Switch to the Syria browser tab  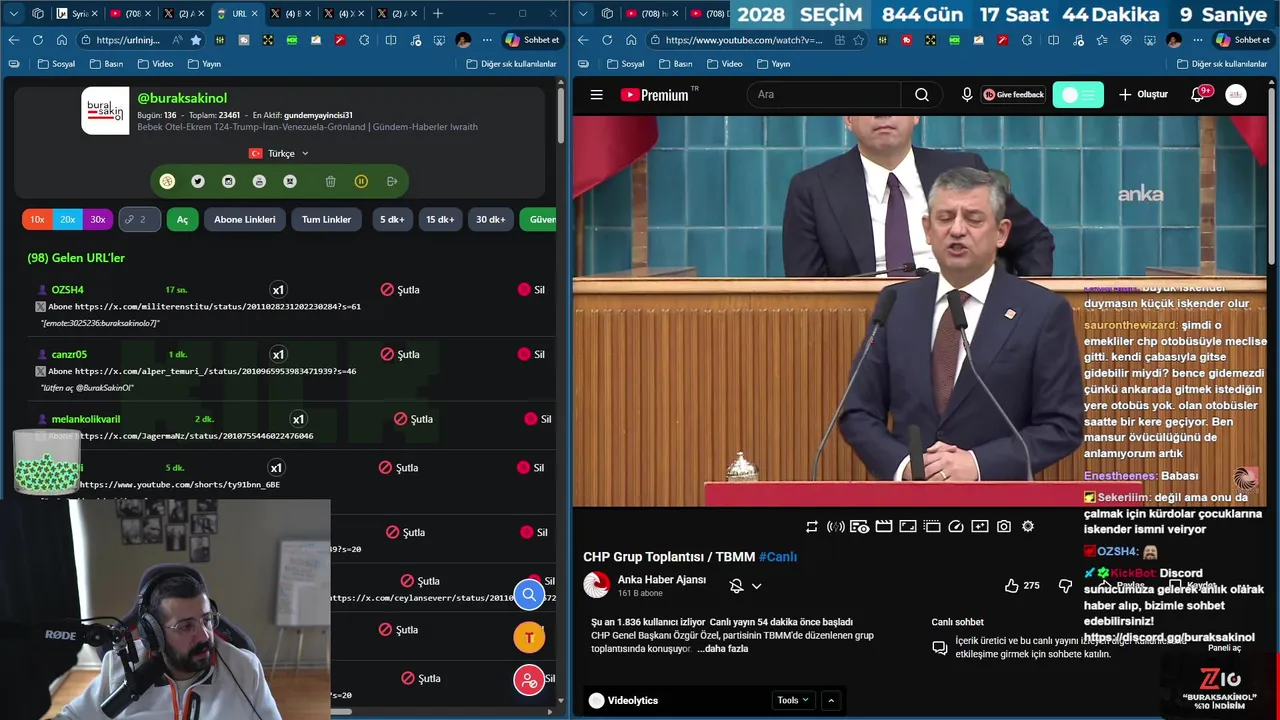(x=76, y=13)
